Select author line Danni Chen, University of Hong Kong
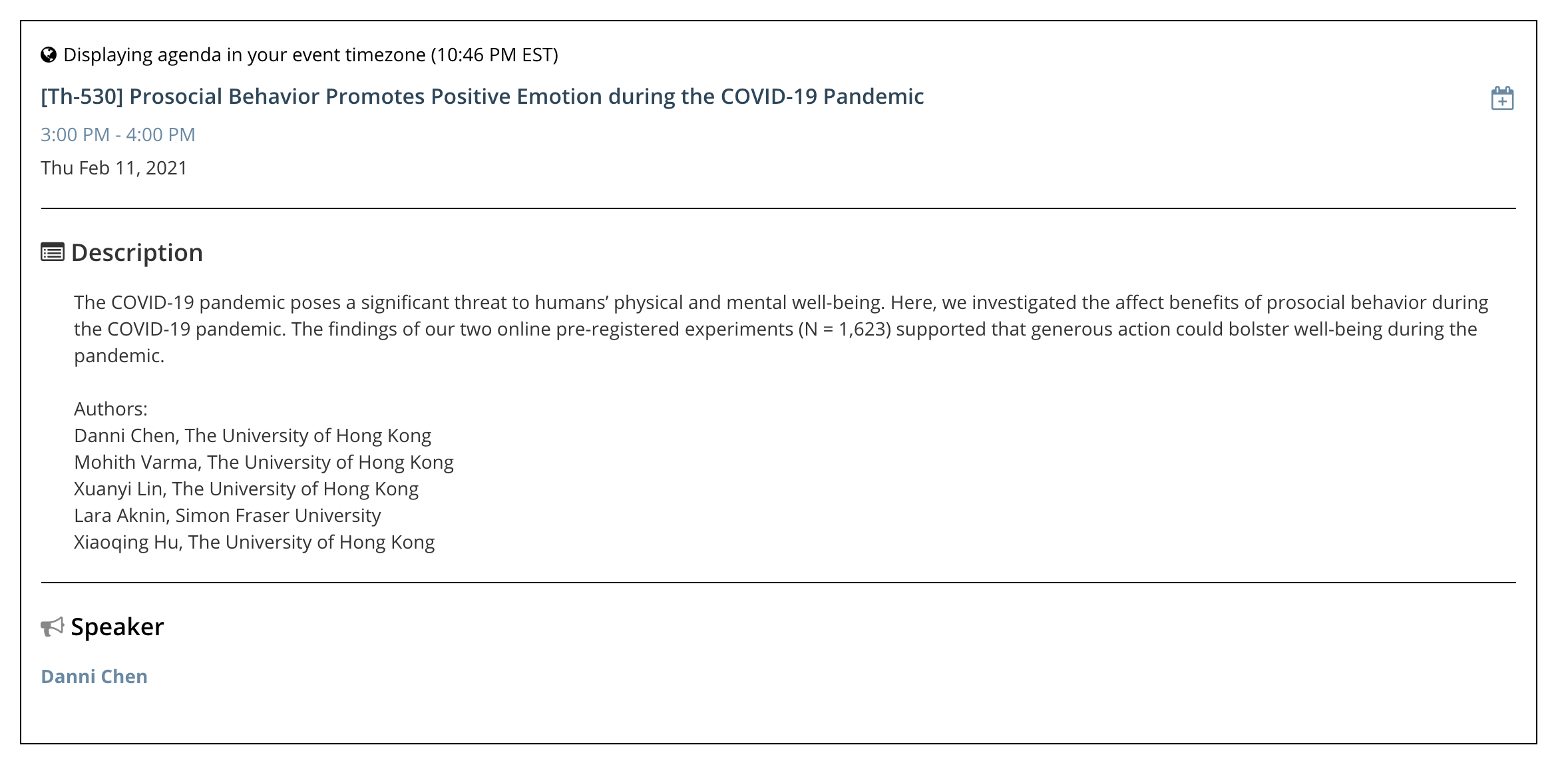 (253, 435)
